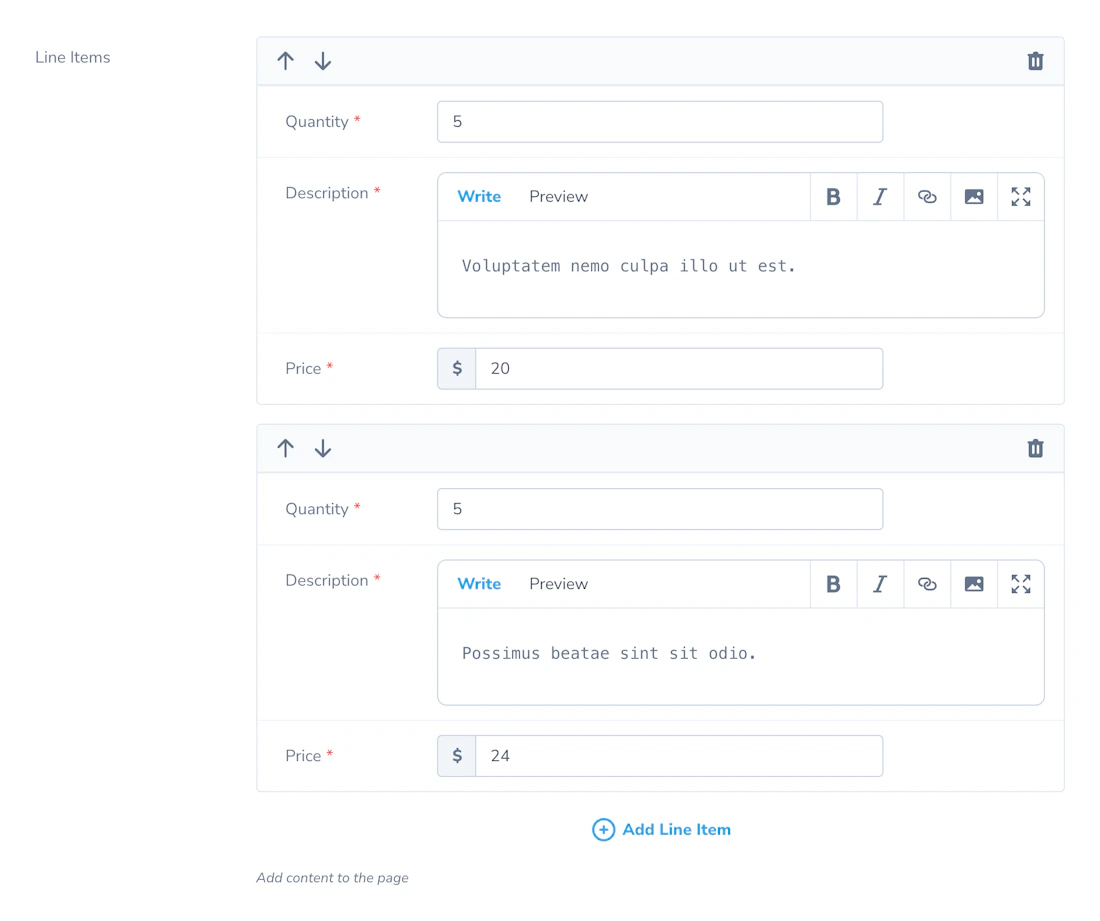The image size is (1100, 921).
Task: Switch to Preview tab in first description
Action: tap(558, 196)
